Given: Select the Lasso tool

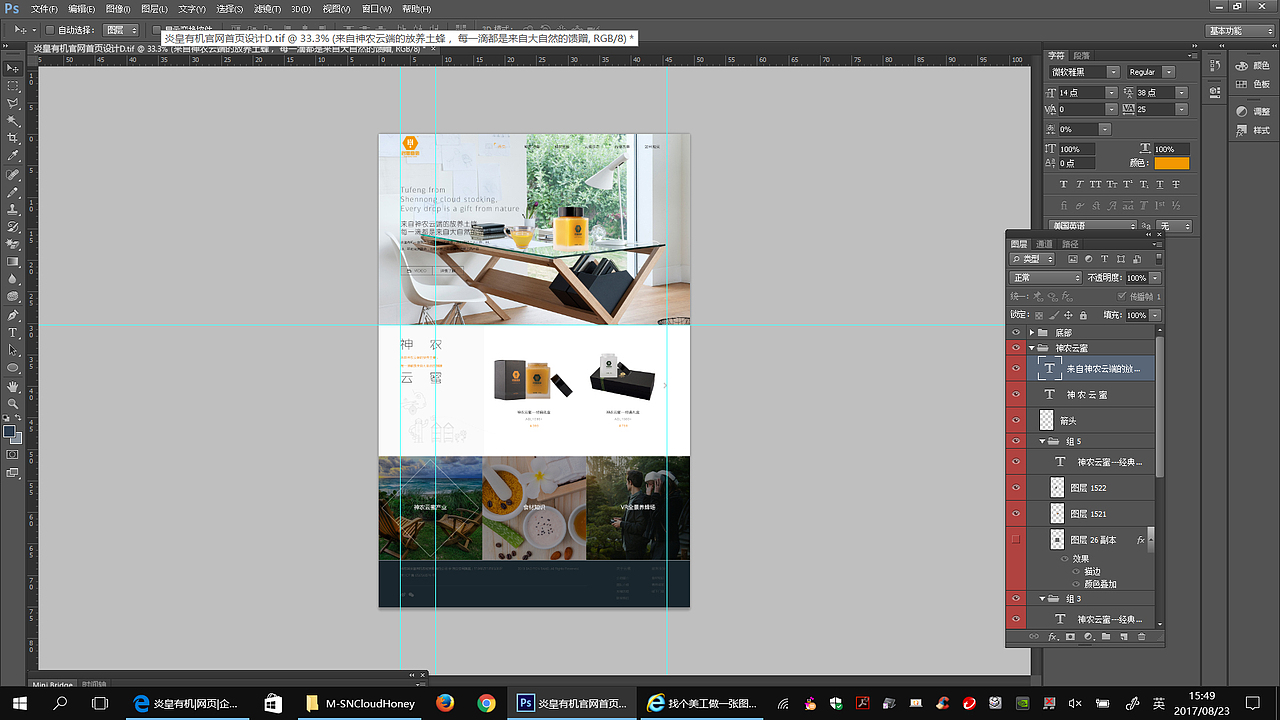Looking at the screenshot, I should click(13, 103).
